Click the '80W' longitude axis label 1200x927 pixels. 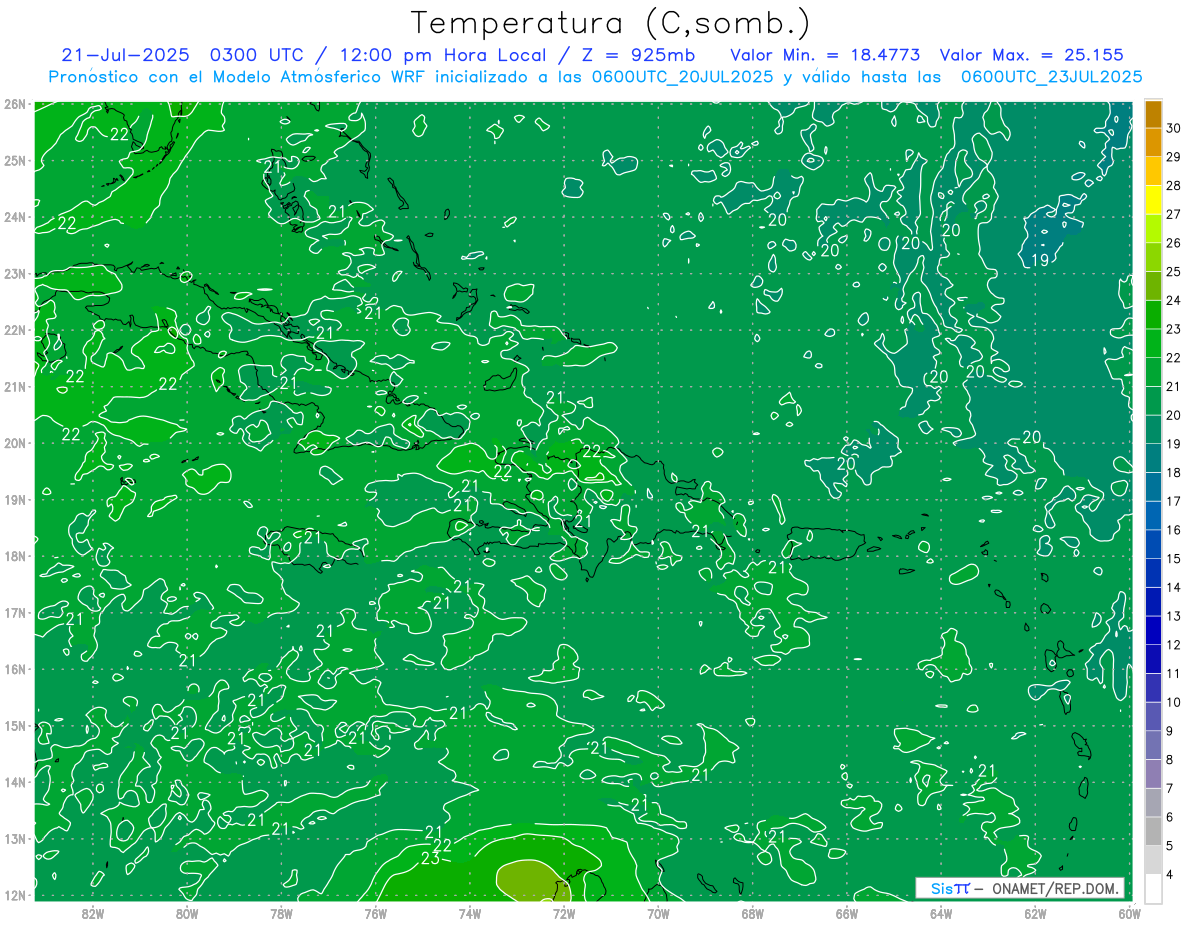pyautogui.click(x=187, y=912)
